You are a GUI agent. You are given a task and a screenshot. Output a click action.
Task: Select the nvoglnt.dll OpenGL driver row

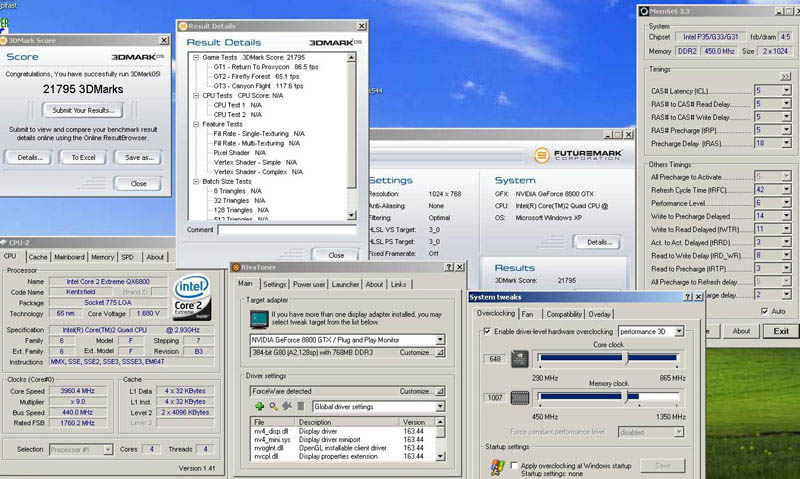click(342, 448)
